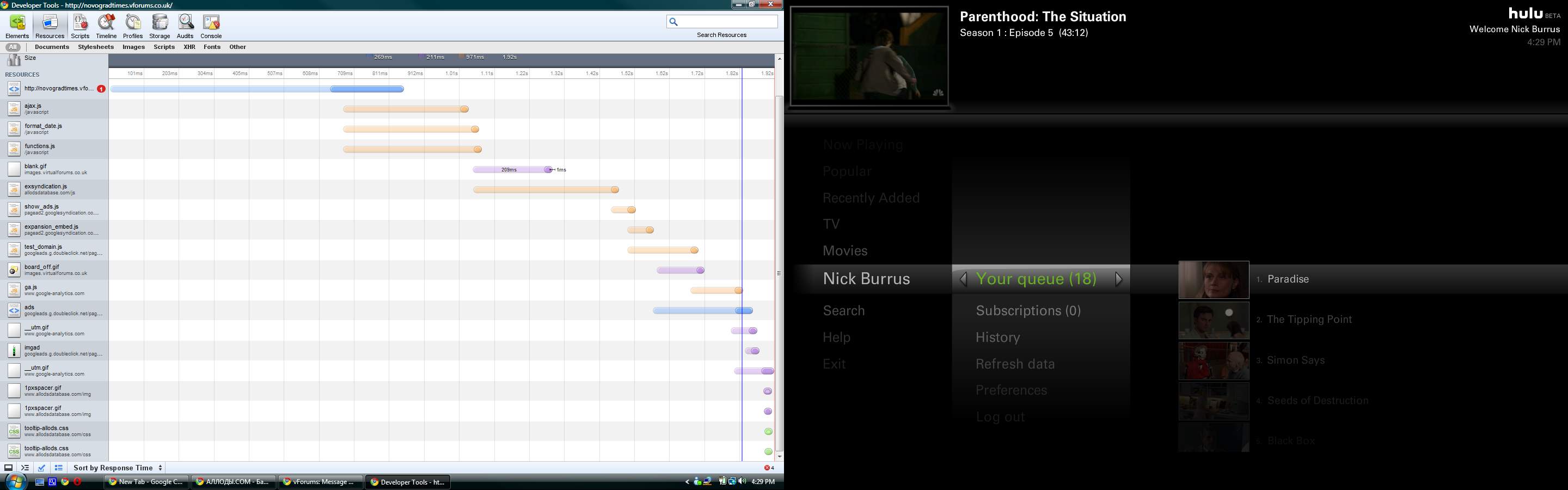This screenshot has height=490, width=1568.
Task: Select Paradise queue item thumbnail
Action: click(x=1214, y=279)
